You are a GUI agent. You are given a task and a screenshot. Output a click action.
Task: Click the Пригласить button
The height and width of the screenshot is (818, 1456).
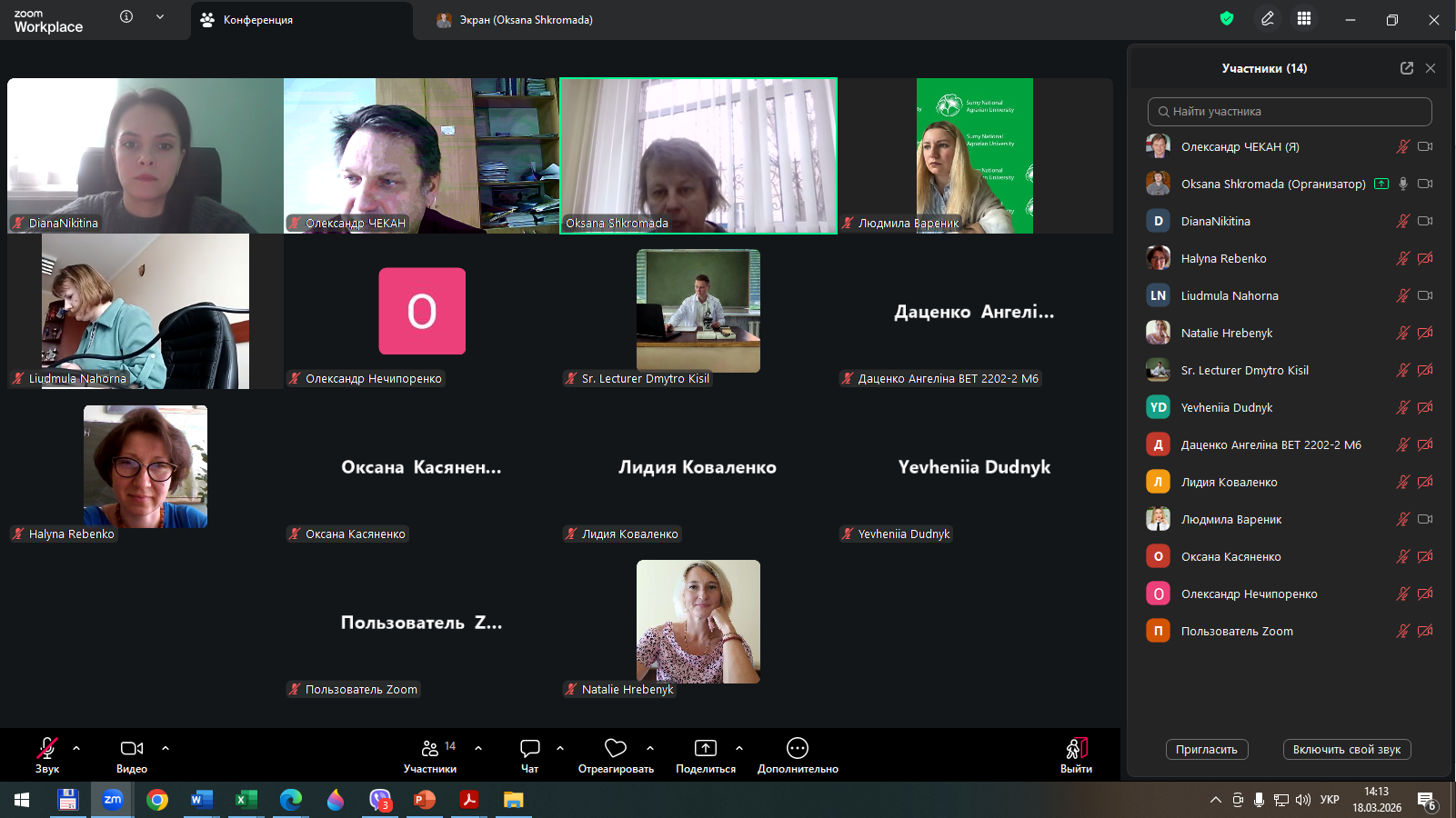(x=1206, y=750)
